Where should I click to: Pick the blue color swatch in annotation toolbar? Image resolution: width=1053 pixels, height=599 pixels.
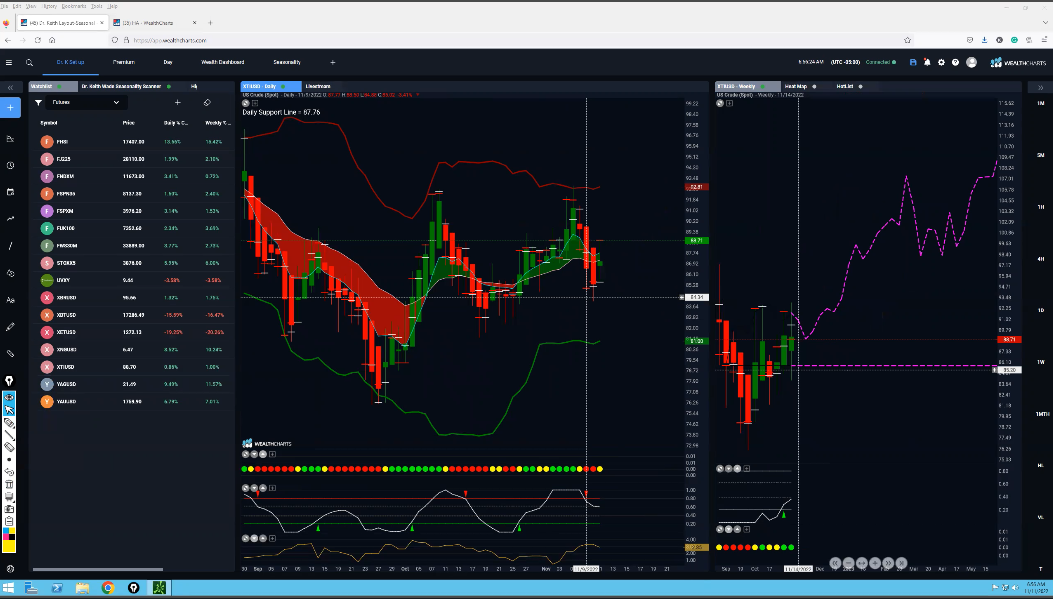[6, 531]
